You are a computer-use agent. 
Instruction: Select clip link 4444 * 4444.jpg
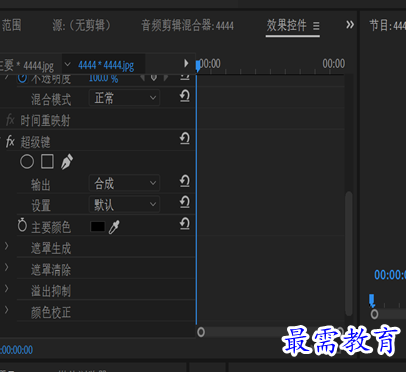(x=106, y=65)
